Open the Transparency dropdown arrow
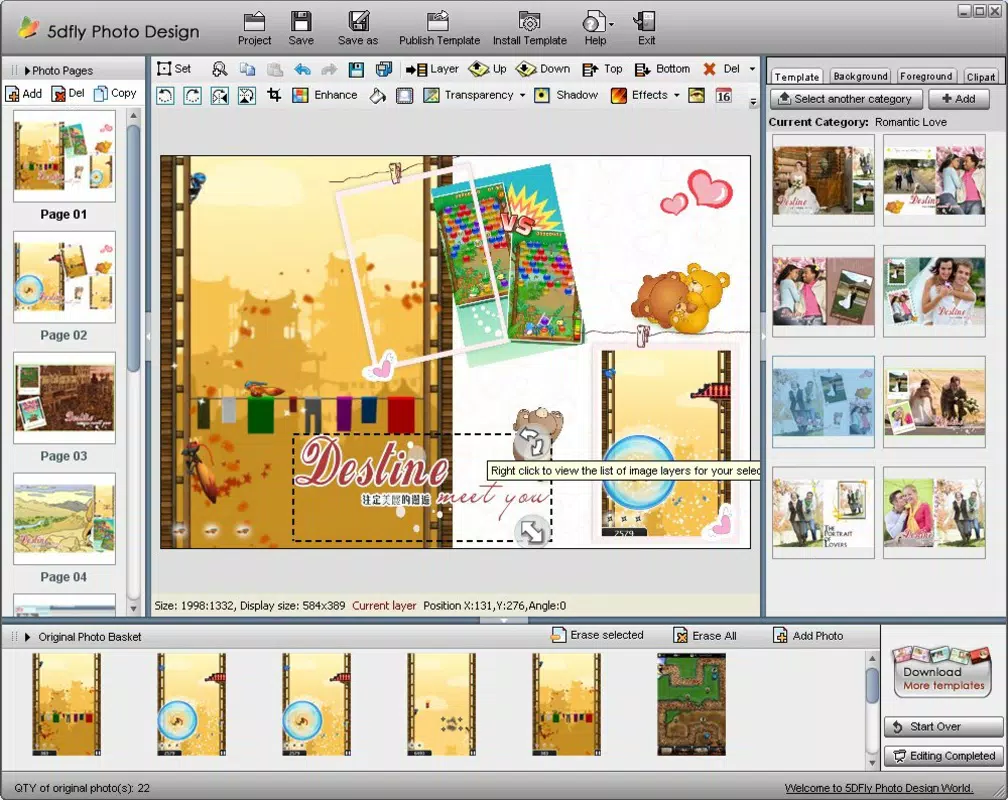 click(523, 95)
